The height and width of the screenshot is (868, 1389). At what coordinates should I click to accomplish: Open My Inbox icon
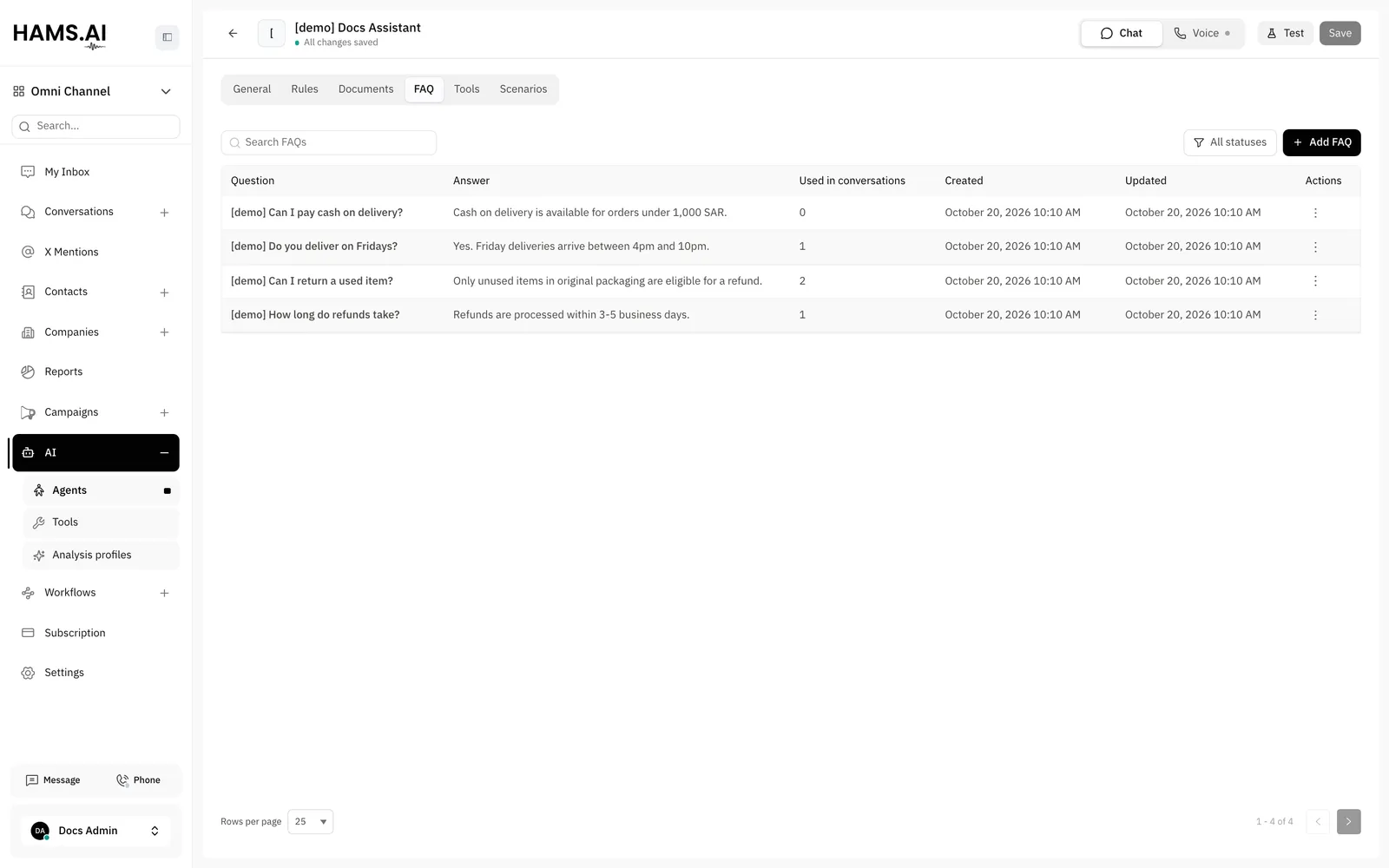(x=28, y=172)
